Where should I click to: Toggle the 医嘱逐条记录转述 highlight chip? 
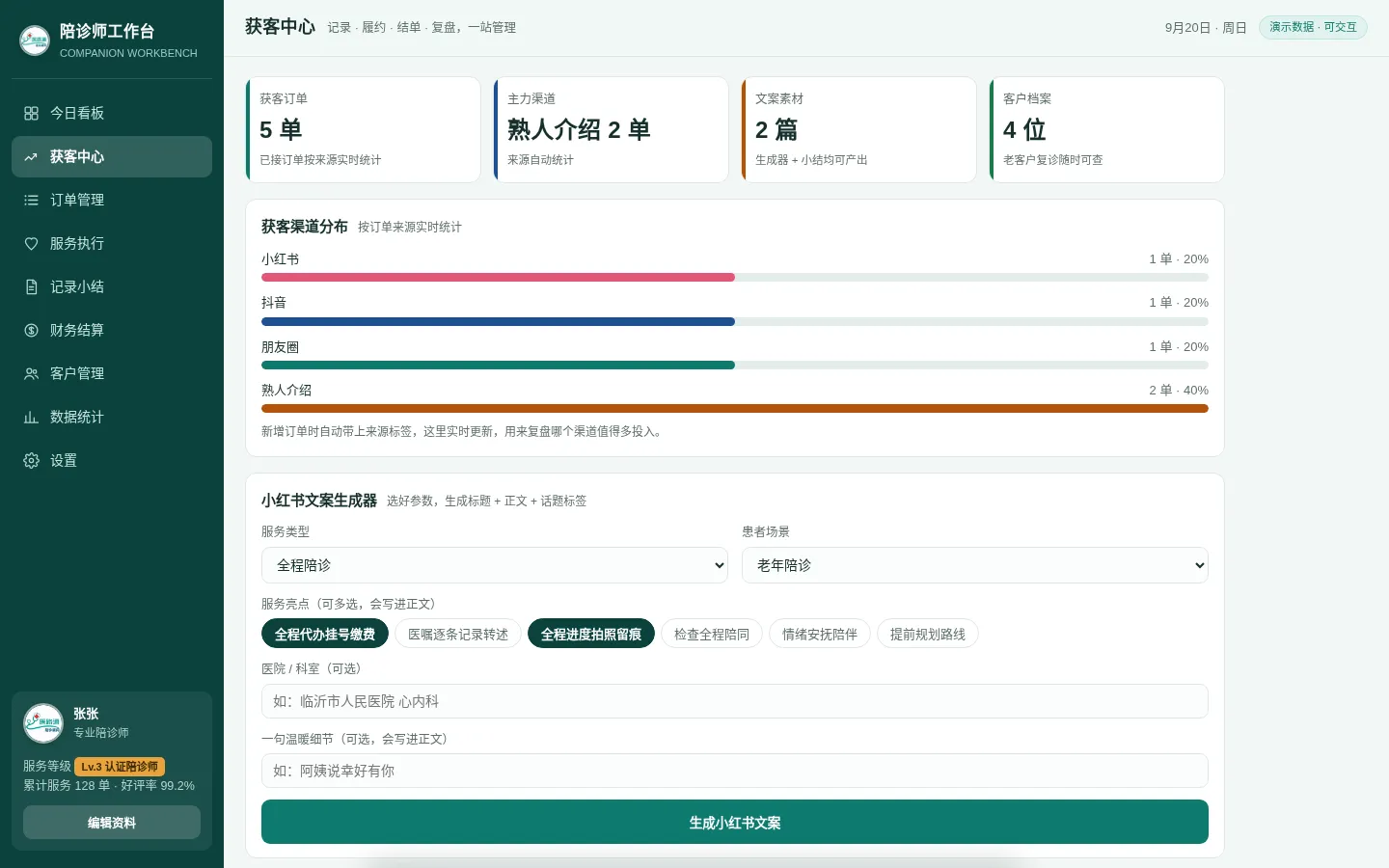[x=458, y=634]
